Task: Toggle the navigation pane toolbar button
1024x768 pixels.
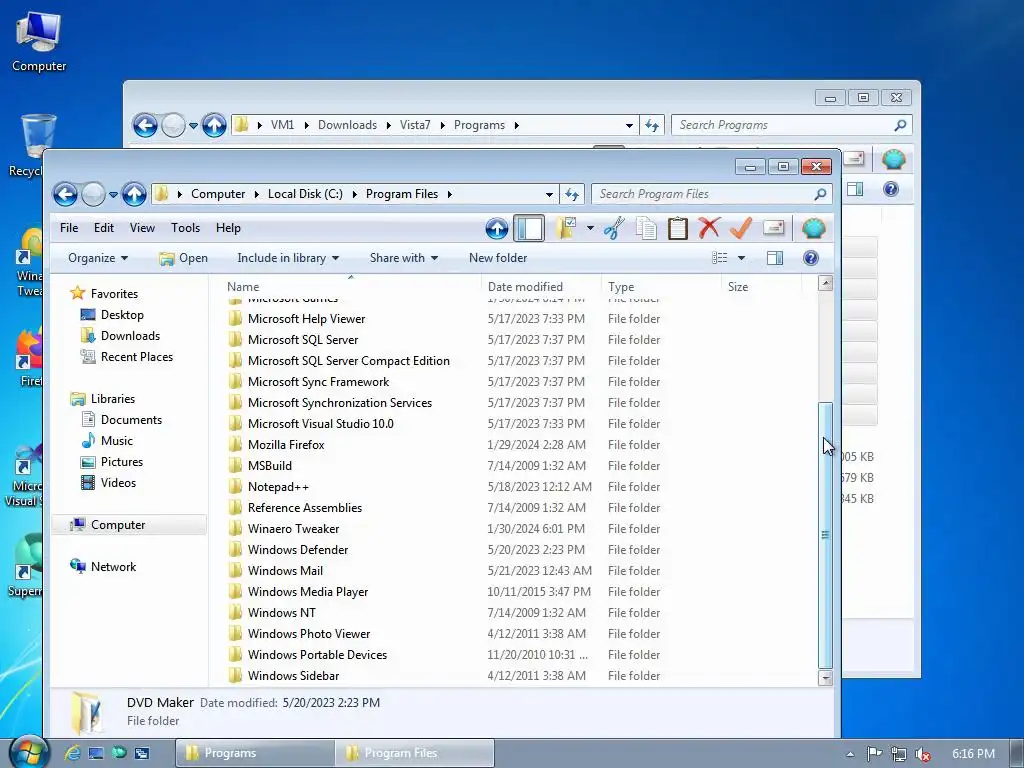Action: (x=529, y=228)
